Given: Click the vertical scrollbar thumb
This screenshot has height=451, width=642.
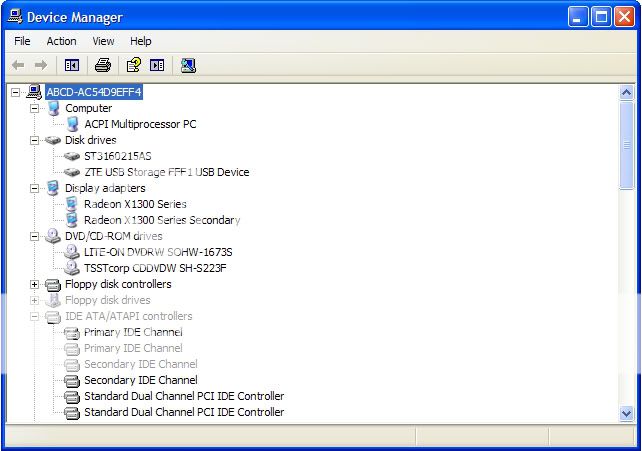Looking at the screenshot, I should click(626, 145).
